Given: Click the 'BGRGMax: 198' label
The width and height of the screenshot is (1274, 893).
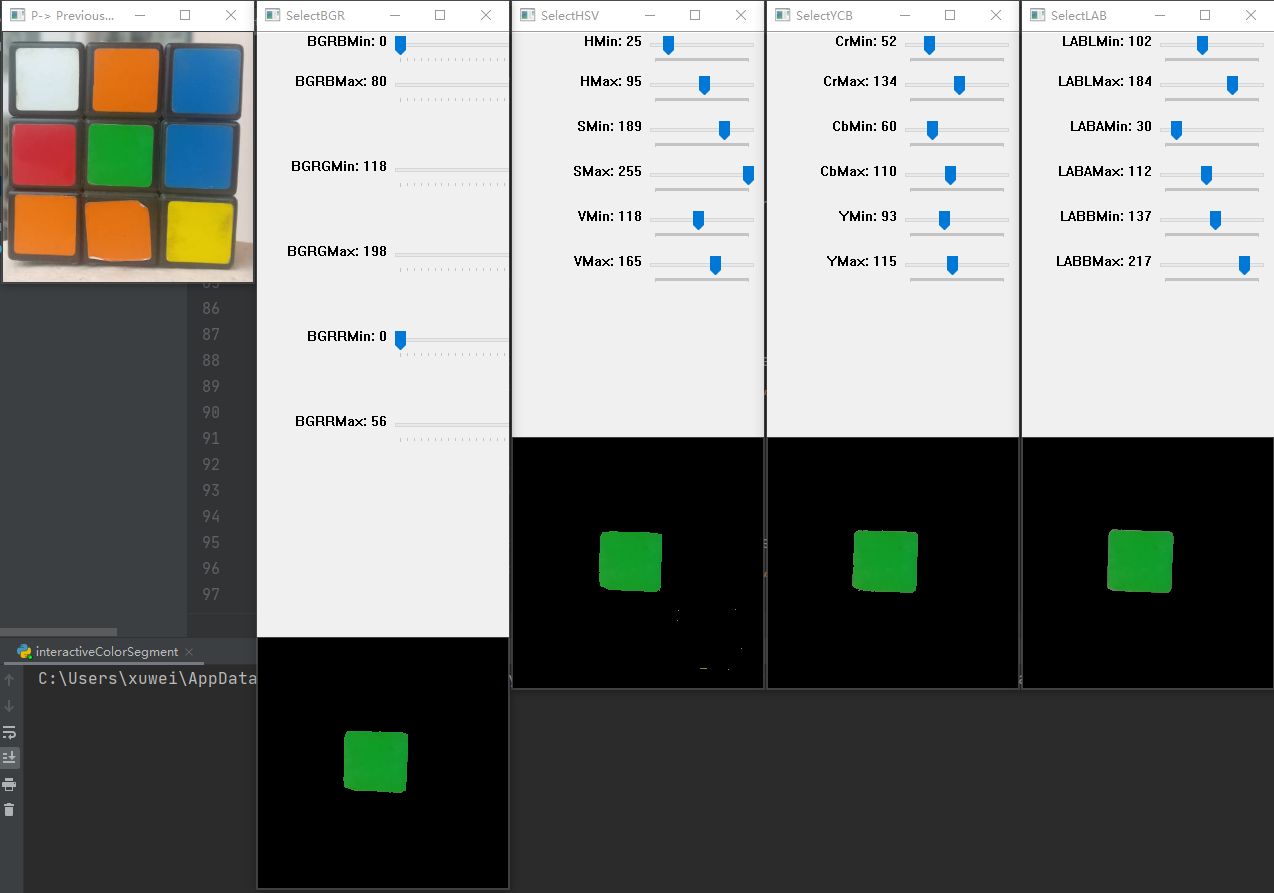Looking at the screenshot, I should [x=337, y=251].
